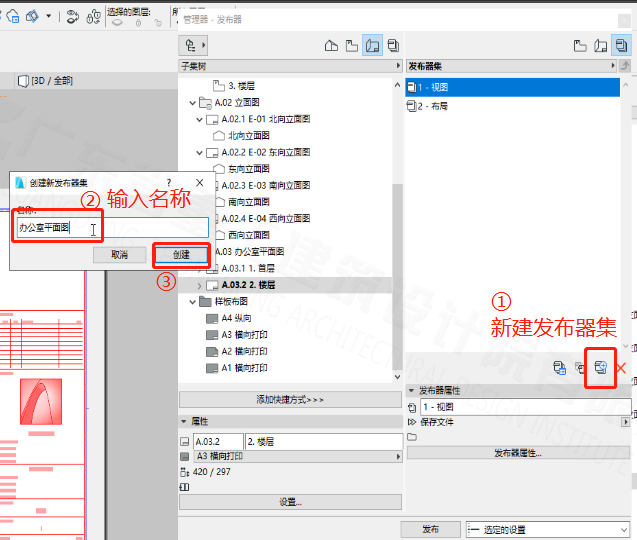
Task: Click the 发布 button
Action: click(x=430, y=529)
